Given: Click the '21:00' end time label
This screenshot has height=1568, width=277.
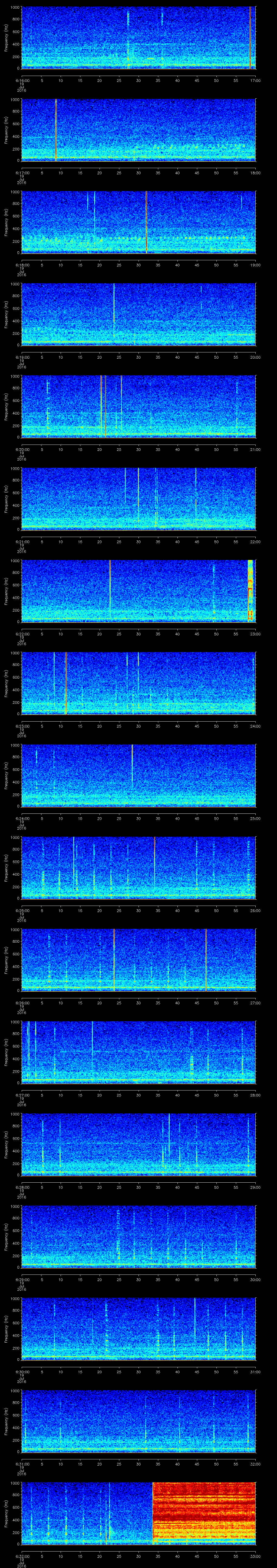Looking at the screenshot, I should (255, 449).
